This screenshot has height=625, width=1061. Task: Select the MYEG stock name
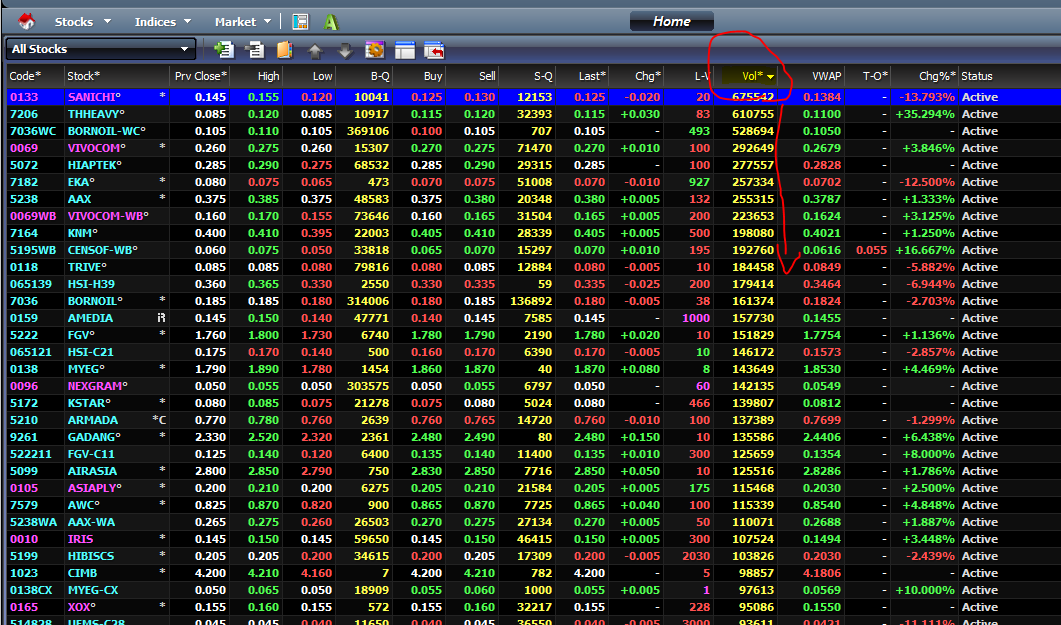pyautogui.click(x=87, y=369)
